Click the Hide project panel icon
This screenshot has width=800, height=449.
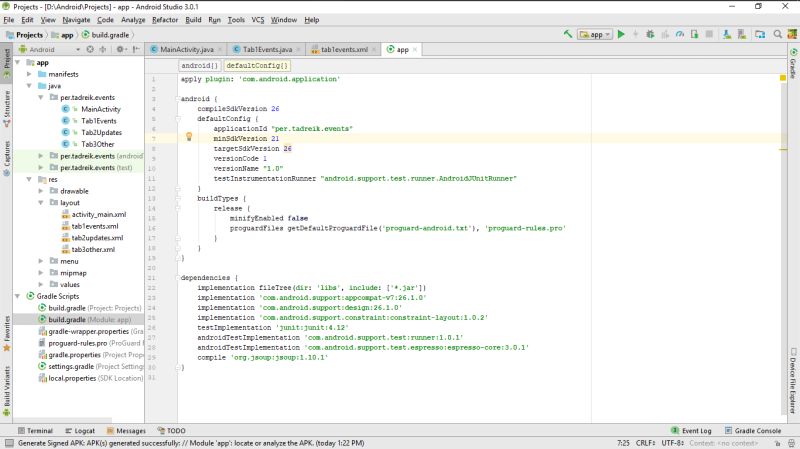pyautogui.click(x=136, y=49)
